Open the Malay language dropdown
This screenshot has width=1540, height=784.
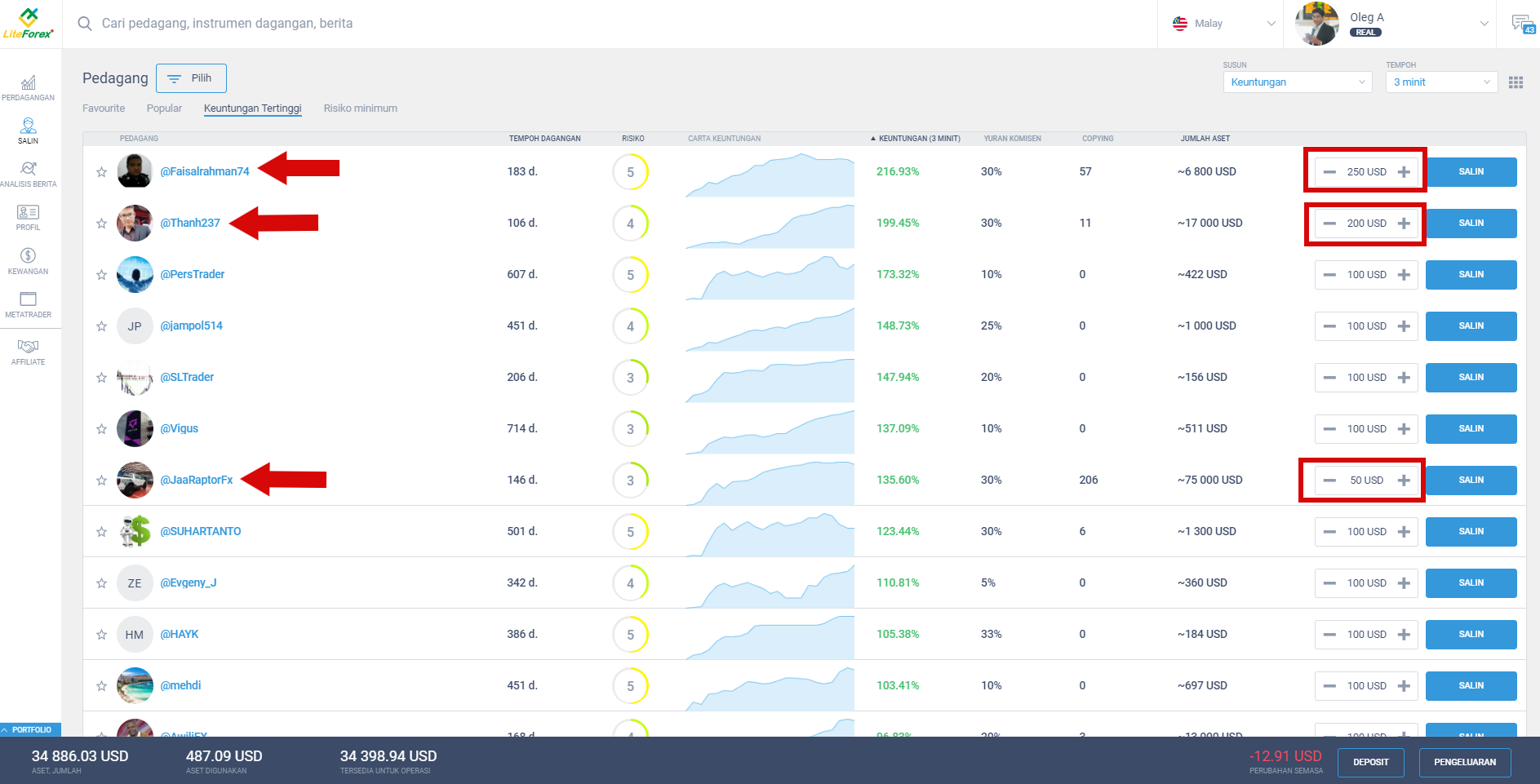click(x=1223, y=24)
